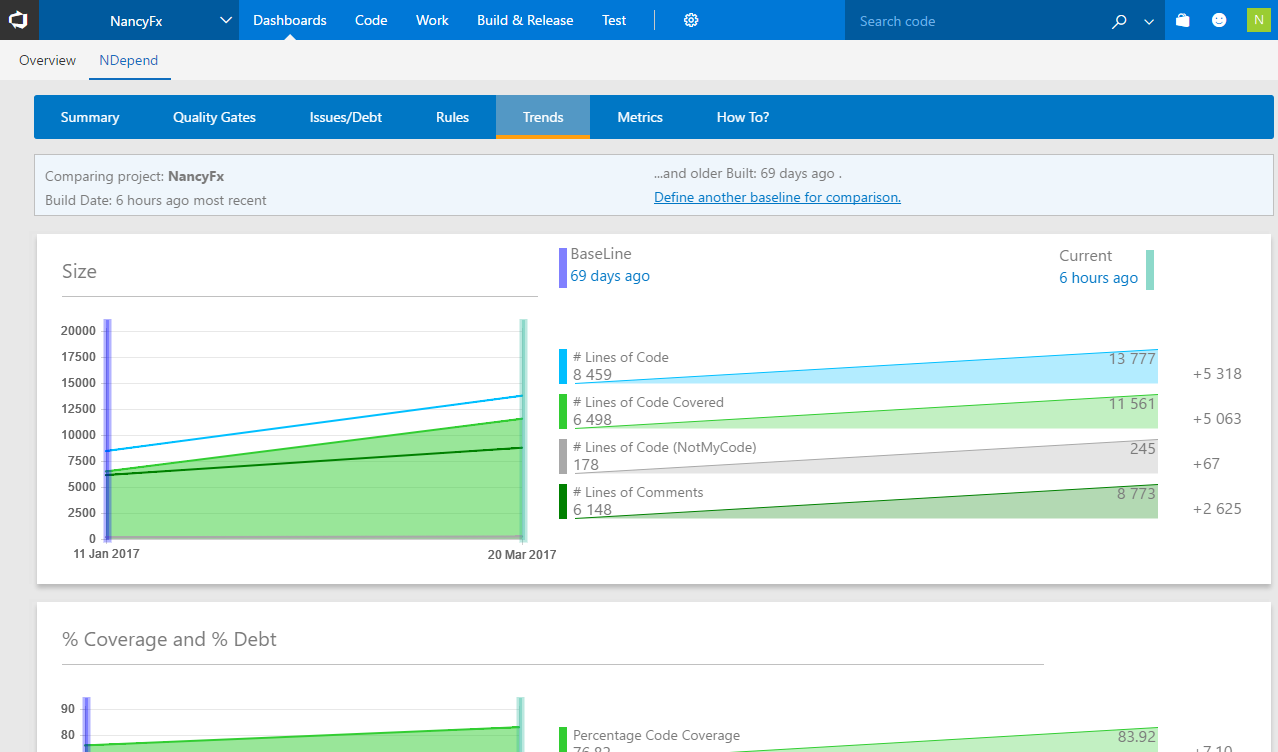This screenshot has width=1278, height=752.
Task: Expand the NancyFx project dropdown
Action: click(225, 20)
